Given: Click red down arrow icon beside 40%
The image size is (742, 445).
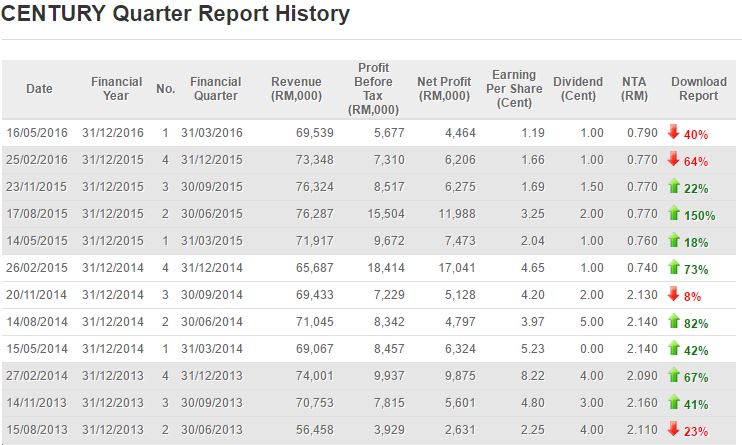Looking at the screenshot, I should (x=673, y=132).
